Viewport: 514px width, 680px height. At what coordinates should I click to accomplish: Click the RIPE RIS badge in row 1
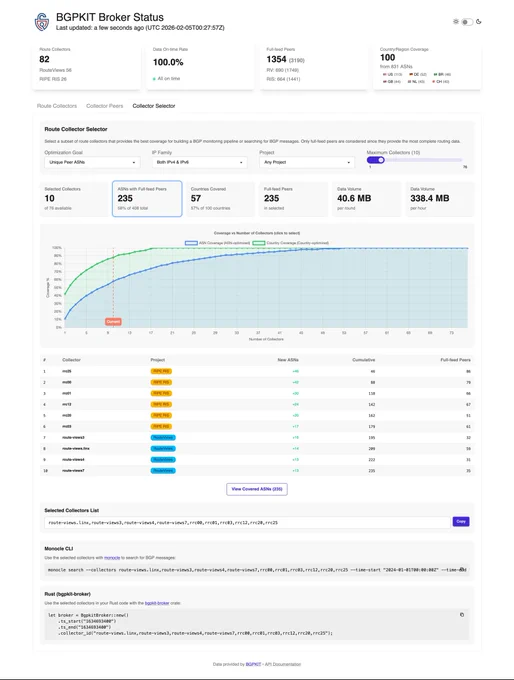coord(161,371)
